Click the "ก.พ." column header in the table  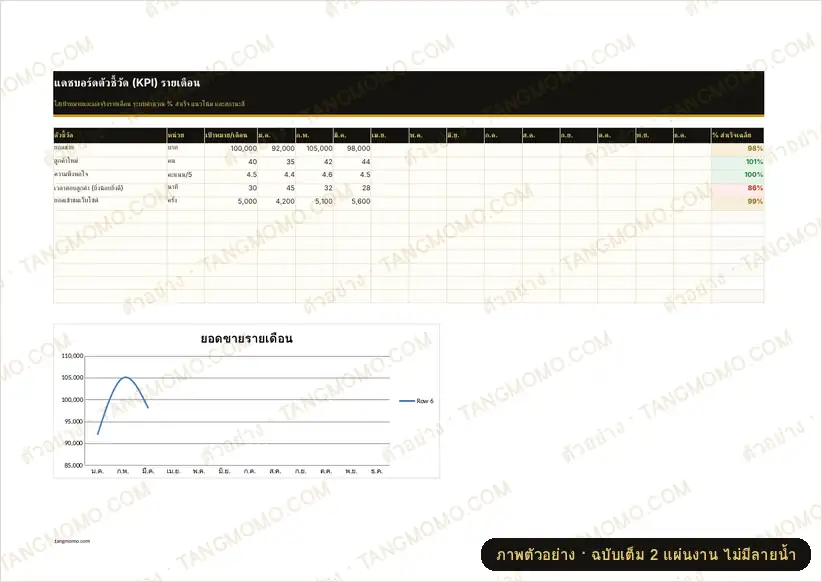(315, 135)
